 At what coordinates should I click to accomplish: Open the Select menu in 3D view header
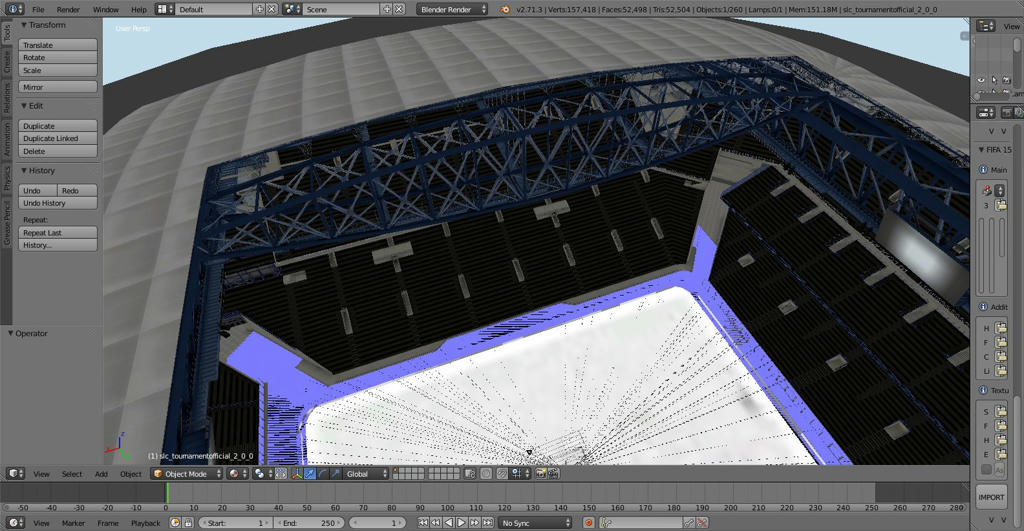(72, 474)
